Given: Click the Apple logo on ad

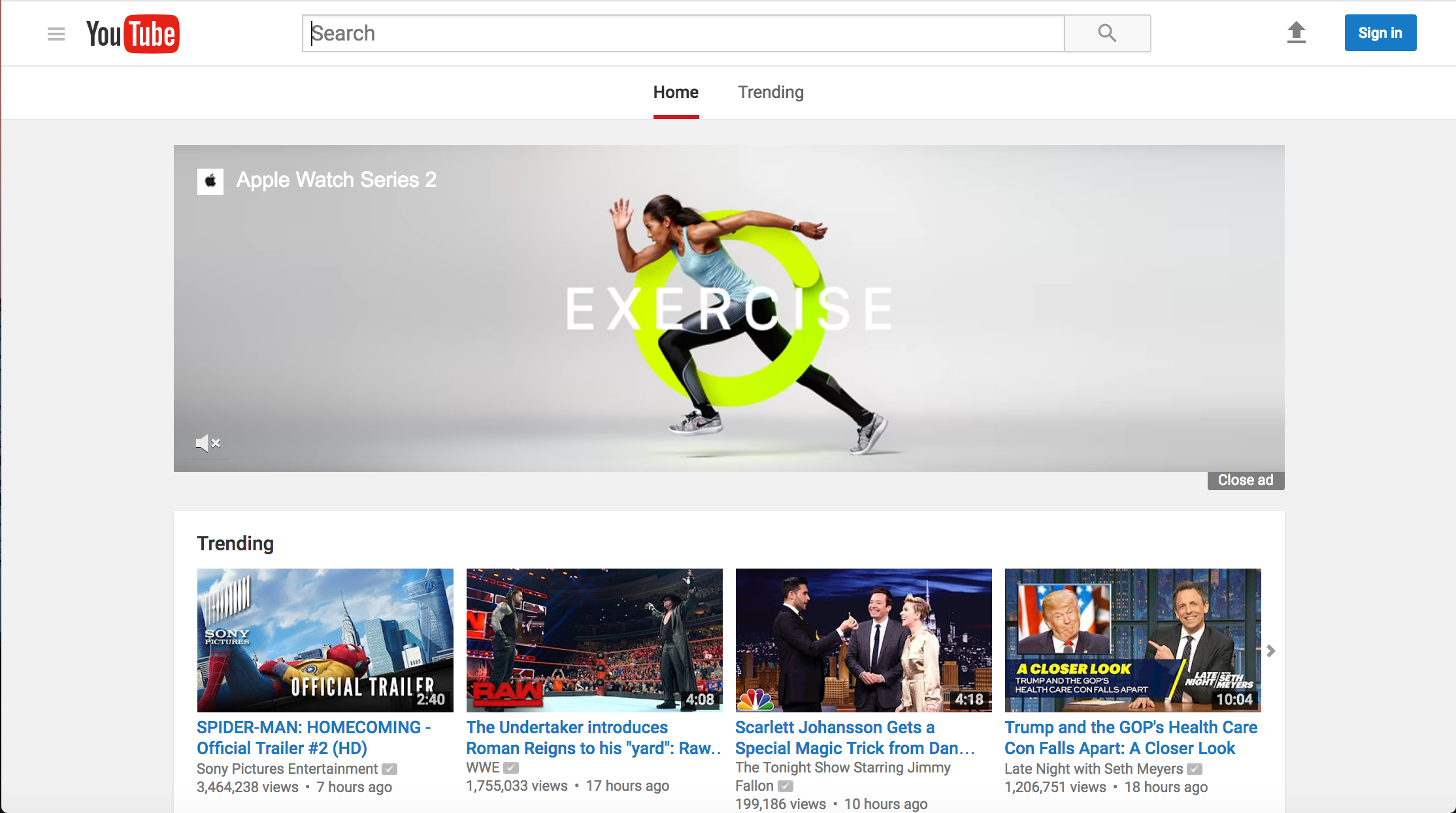Looking at the screenshot, I should (x=210, y=181).
